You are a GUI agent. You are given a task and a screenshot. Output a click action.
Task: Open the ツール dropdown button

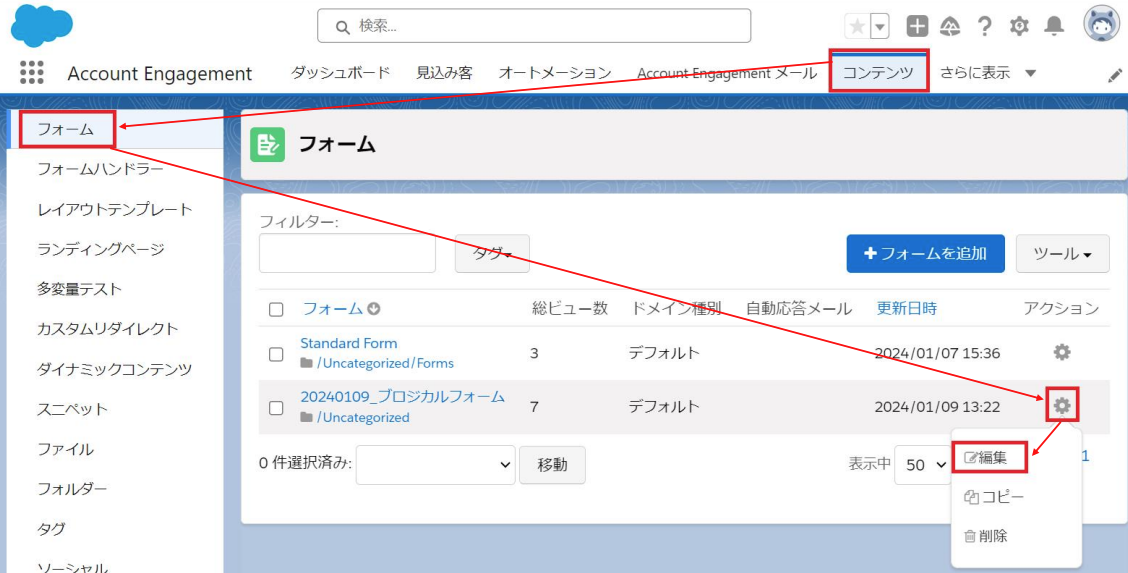click(x=1063, y=253)
